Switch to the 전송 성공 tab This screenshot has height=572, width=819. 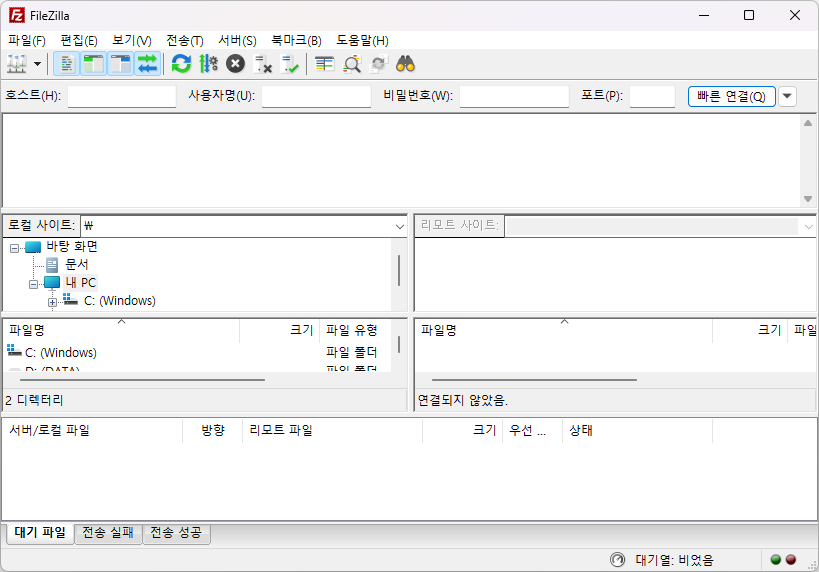(176, 533)
